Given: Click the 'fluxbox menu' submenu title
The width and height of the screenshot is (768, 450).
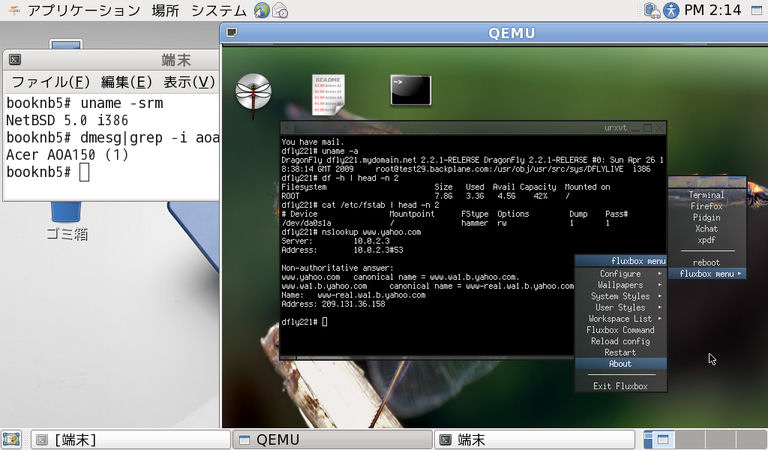Looking at the screenshot, I should [621, 261].
